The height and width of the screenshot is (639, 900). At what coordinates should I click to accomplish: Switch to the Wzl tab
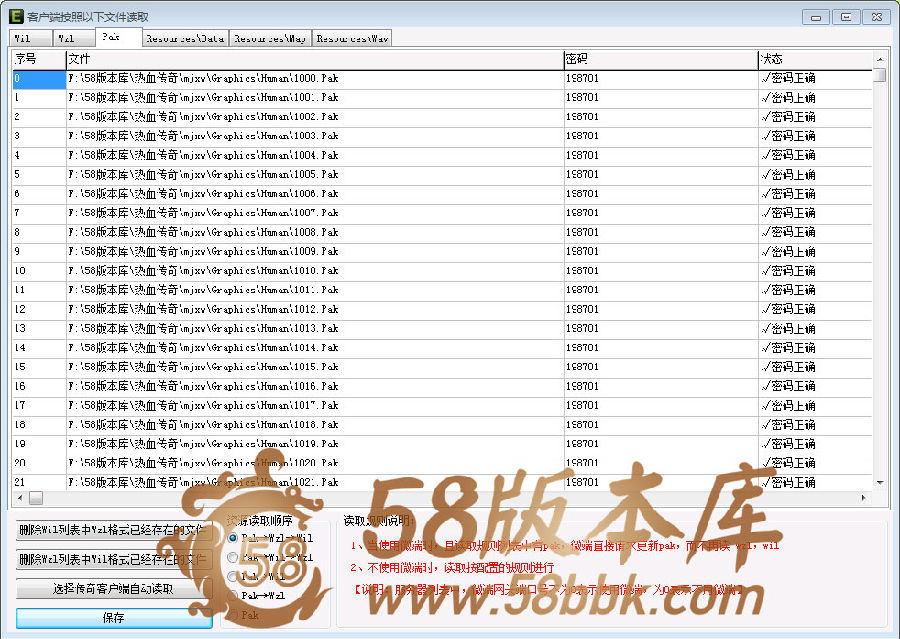click(x=74, y=38)
